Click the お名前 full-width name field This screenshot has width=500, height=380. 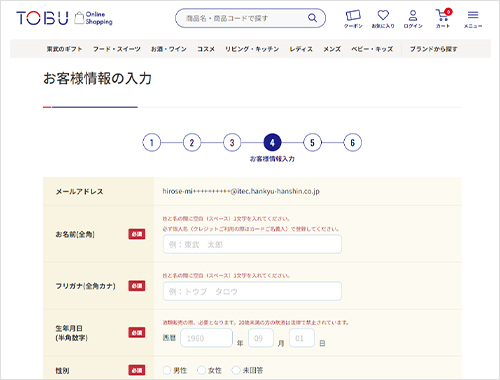(x=252, y=244)
